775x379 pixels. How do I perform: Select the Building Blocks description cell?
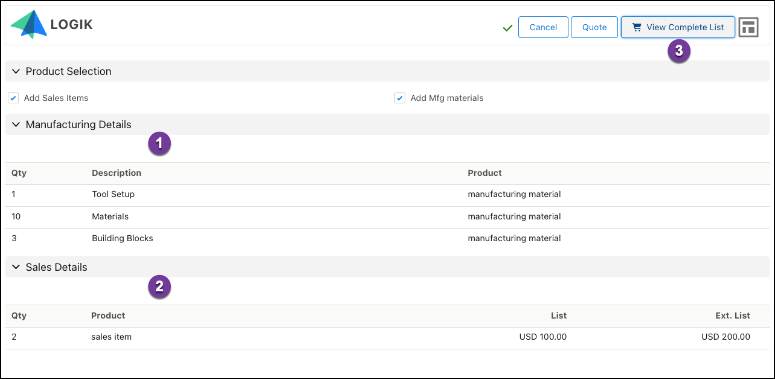(x=123, y=238)
